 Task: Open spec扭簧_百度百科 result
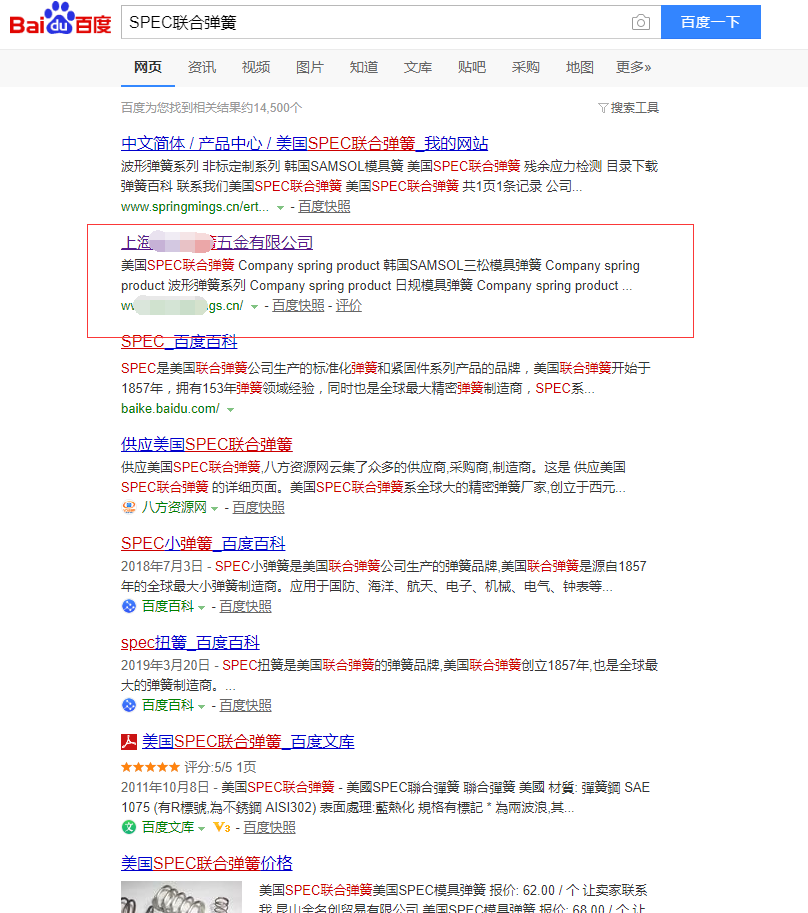190,642
